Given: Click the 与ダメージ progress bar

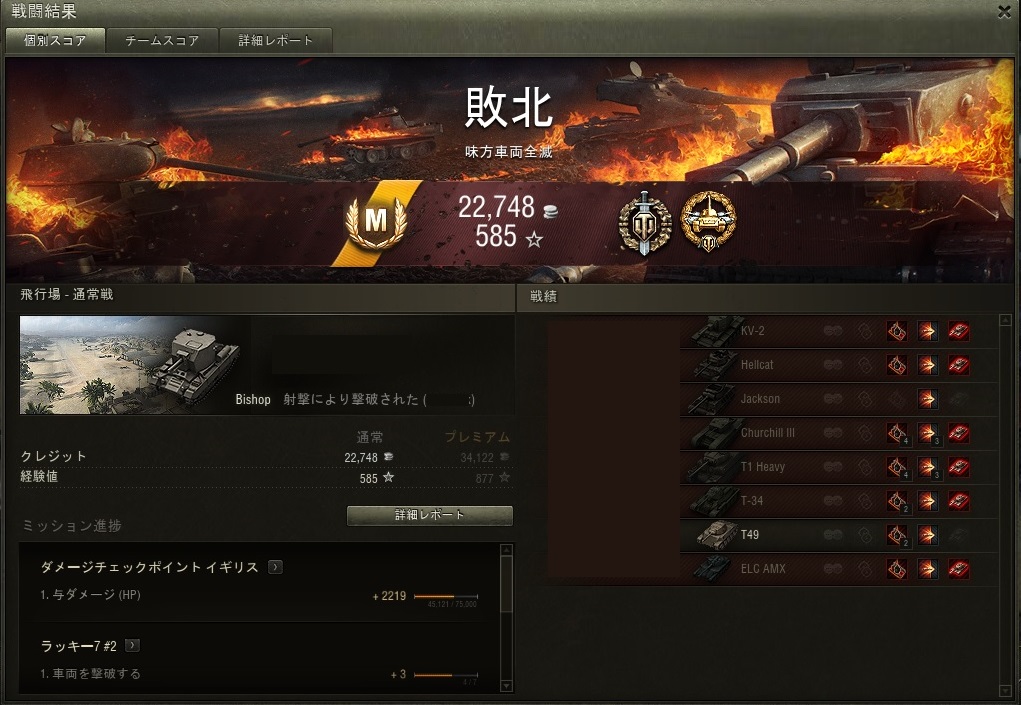Looking at the screenshot, I should [446, 596].
